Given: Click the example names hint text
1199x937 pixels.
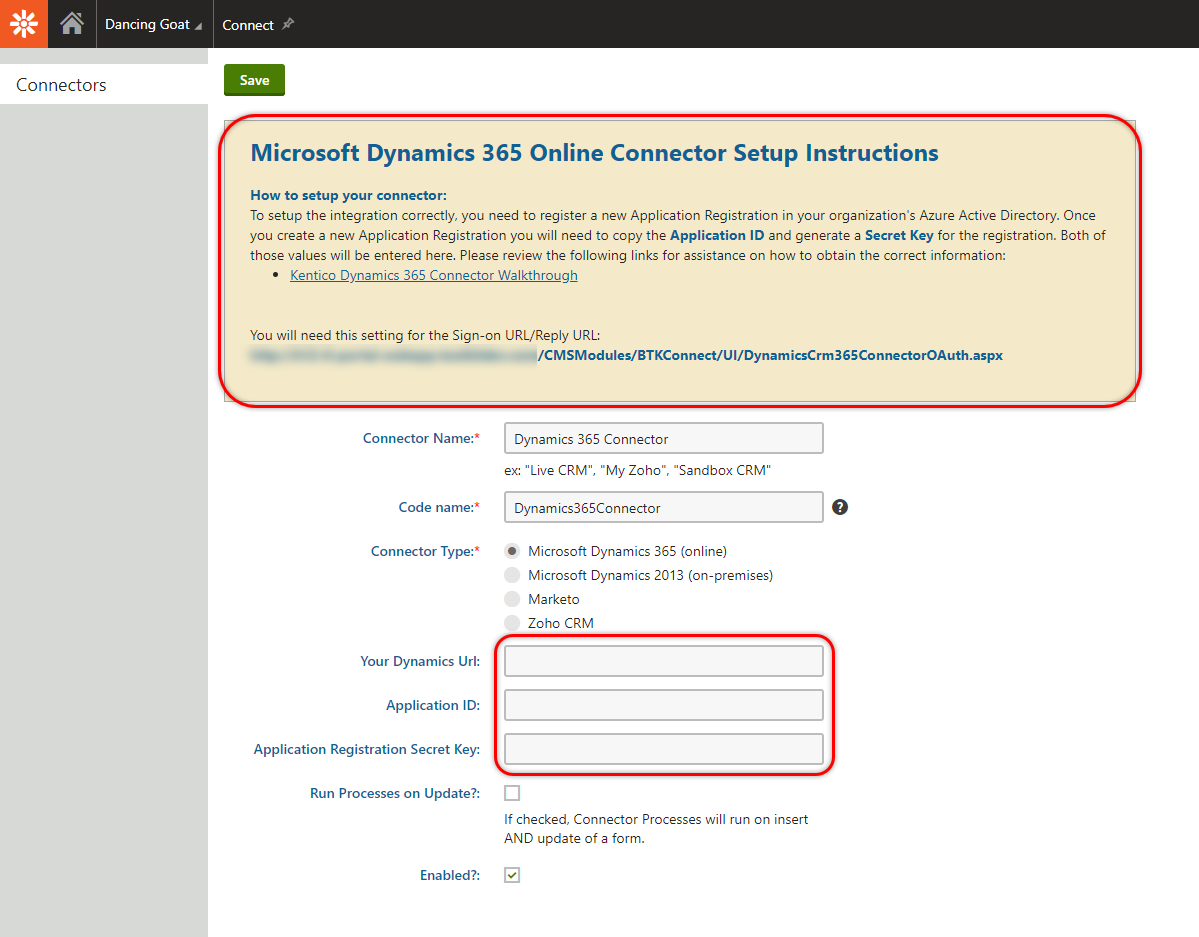Looking at the screenshot, I should (x=637, y=470).
